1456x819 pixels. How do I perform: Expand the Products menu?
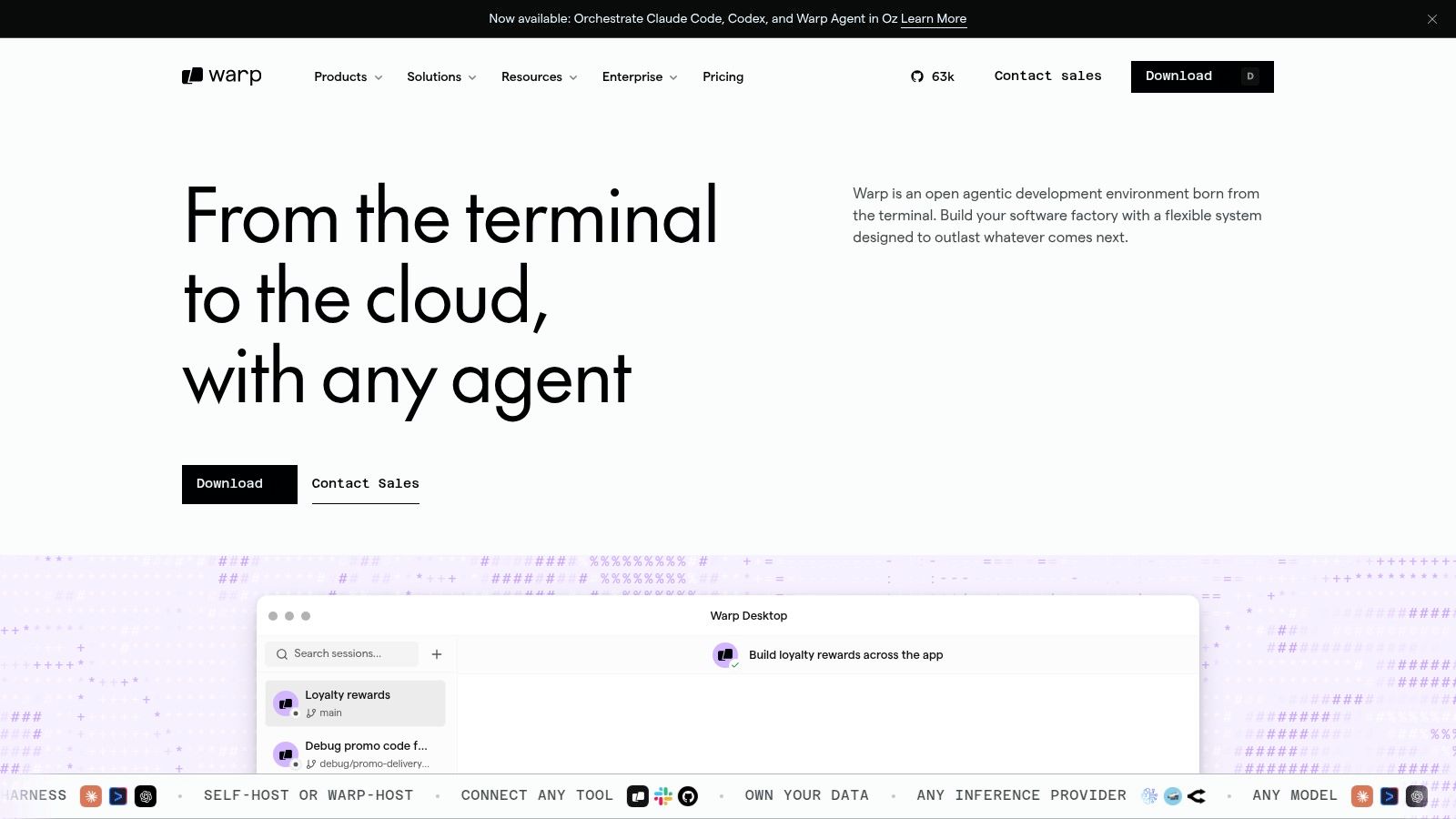[x=349, y=77]
